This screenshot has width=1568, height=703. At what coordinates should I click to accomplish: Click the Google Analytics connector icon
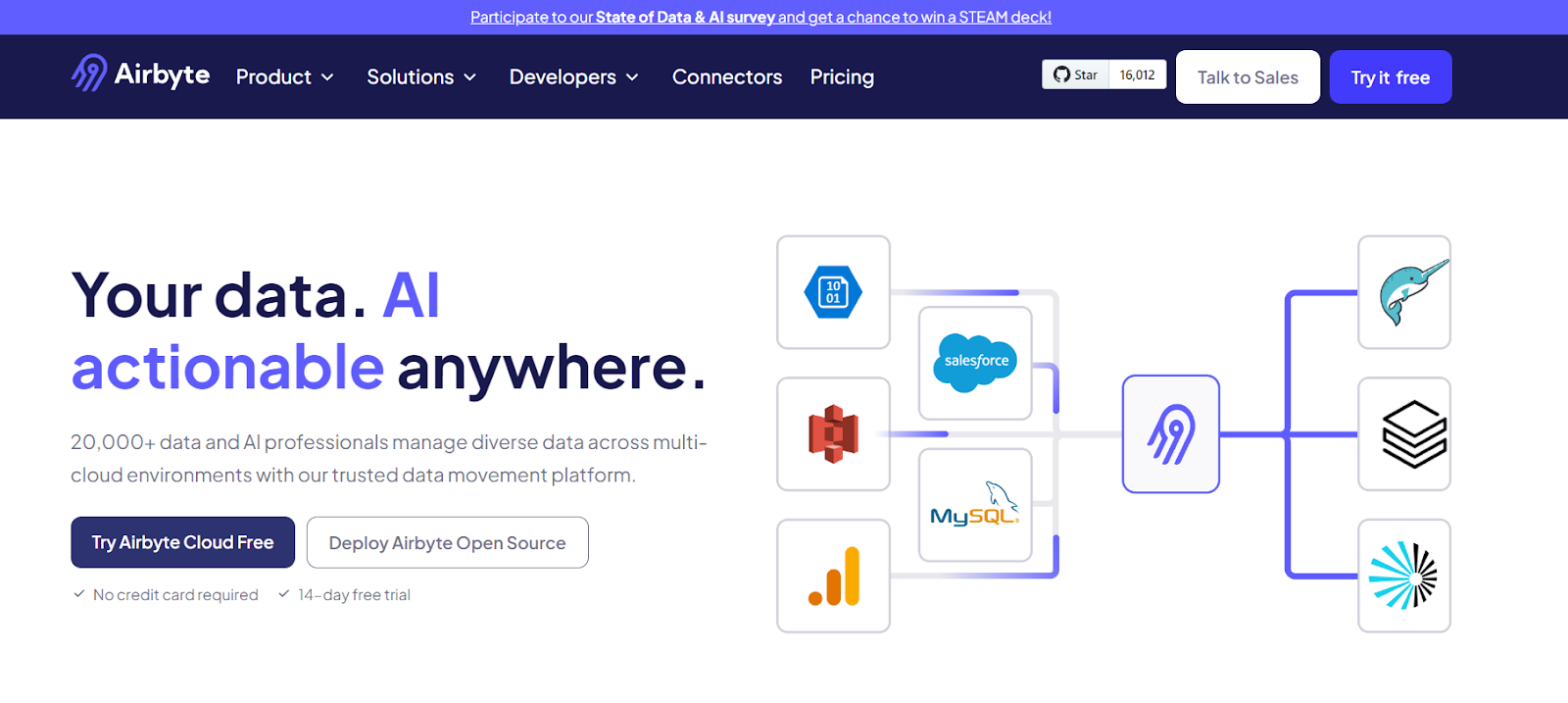click(x=833, y=576)
